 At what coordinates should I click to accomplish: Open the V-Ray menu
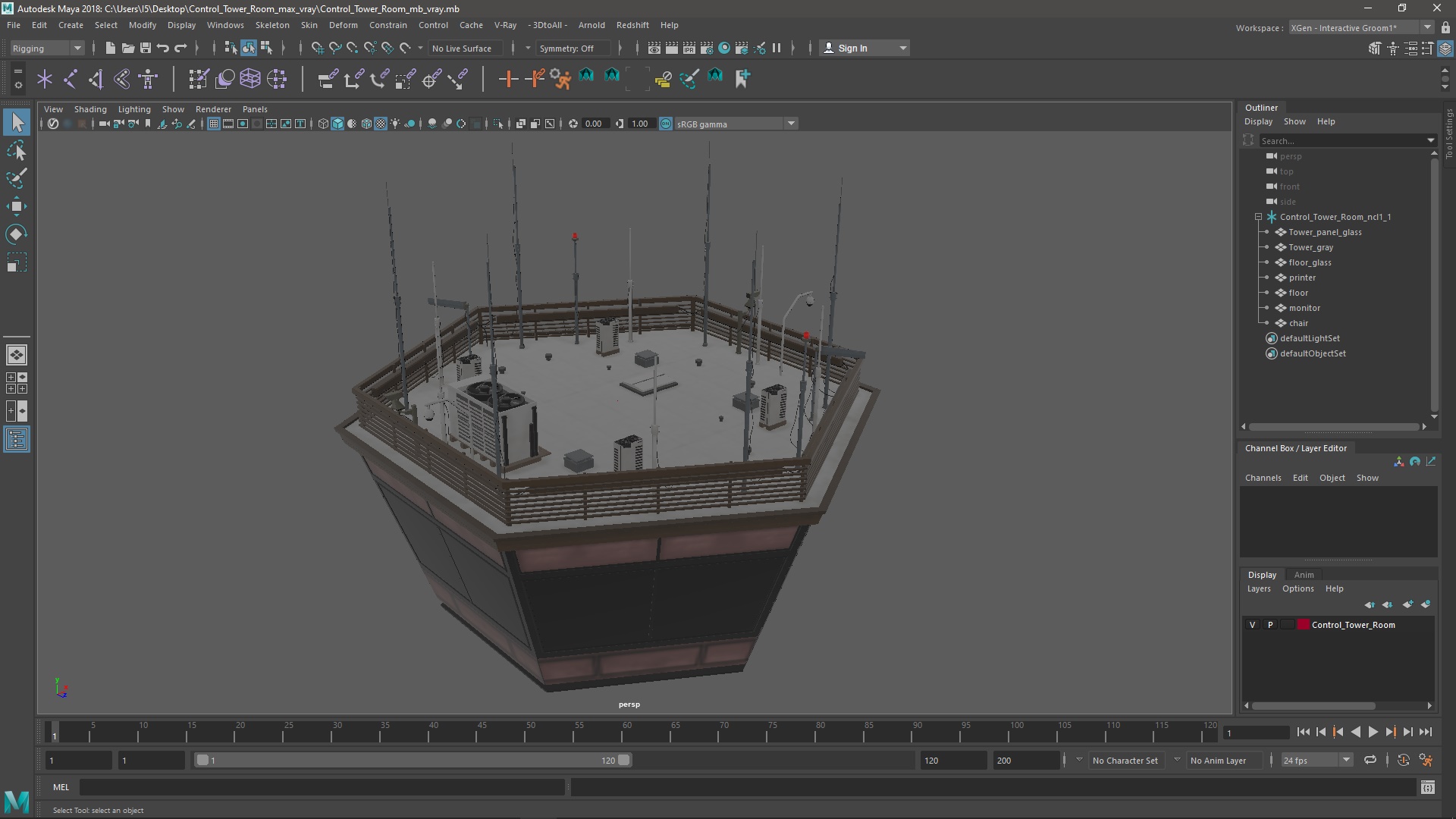click(x=505, y=25)
